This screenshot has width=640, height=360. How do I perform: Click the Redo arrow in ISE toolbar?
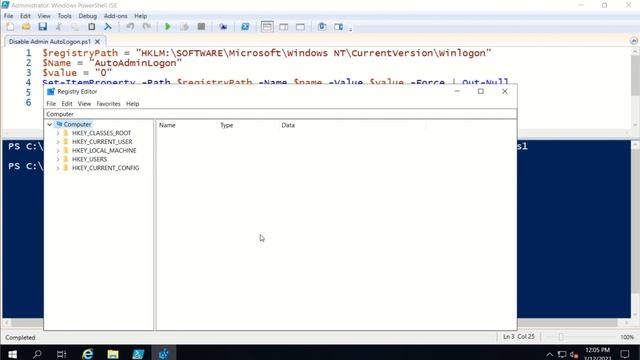(147, 27)
